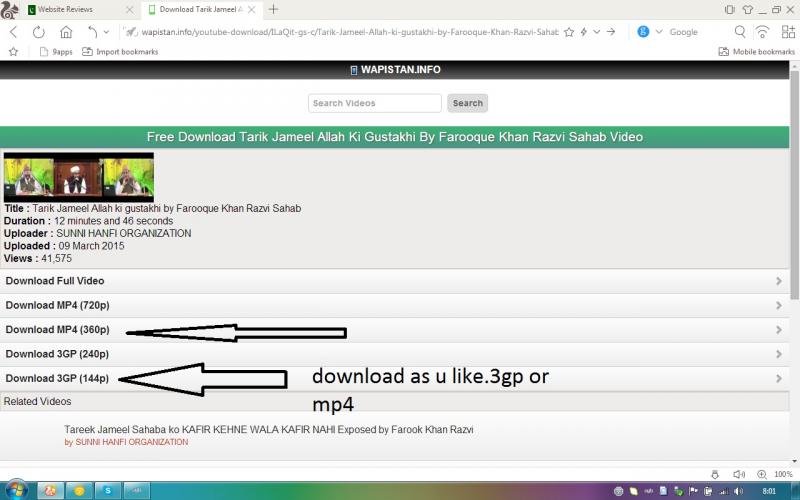Image resolution: width=800 pixels, height=500 pixels.
Task: Click the zoom magnifier in status bar
Action: [762, 474]
